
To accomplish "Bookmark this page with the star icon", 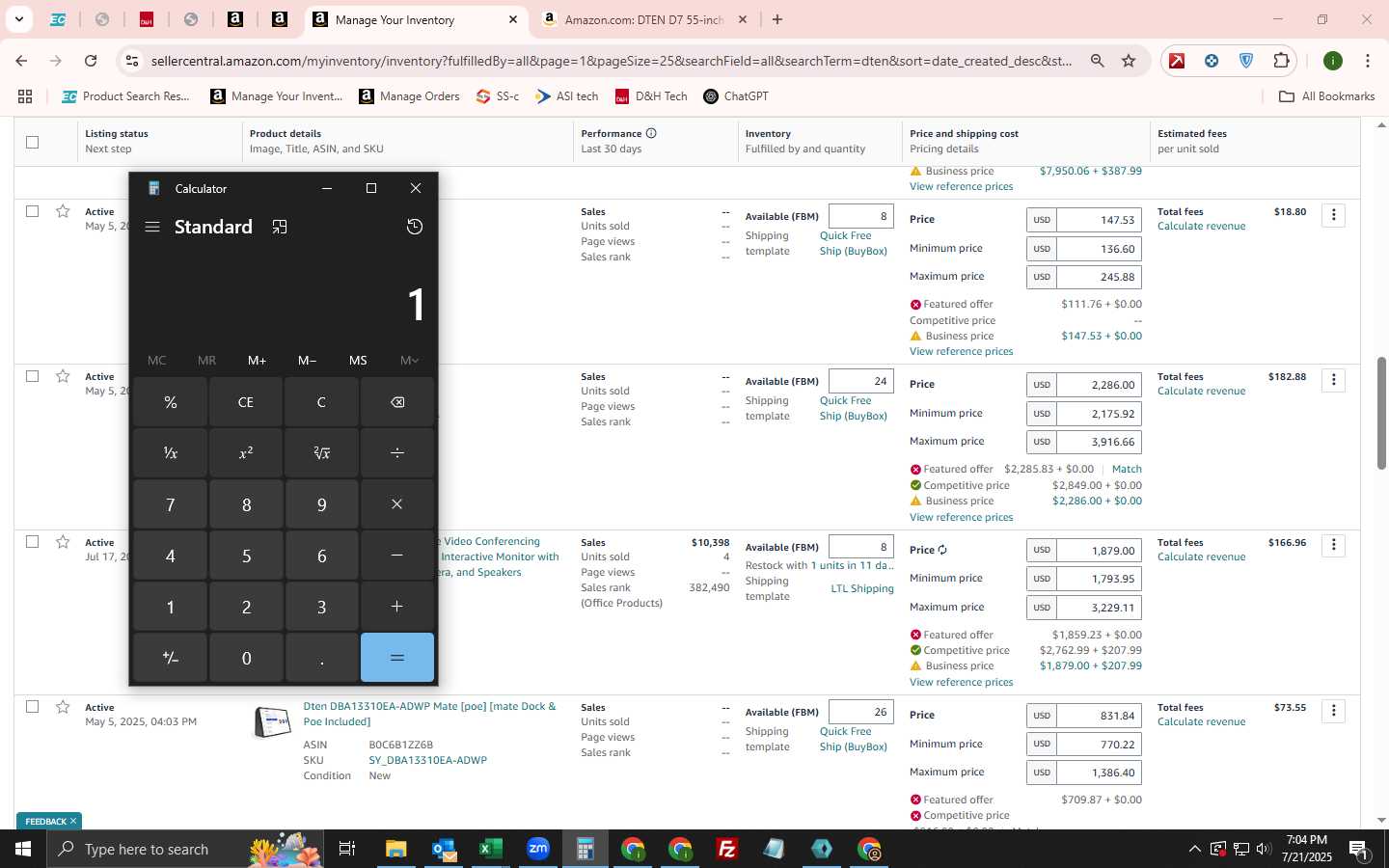I will (1129, 61).
